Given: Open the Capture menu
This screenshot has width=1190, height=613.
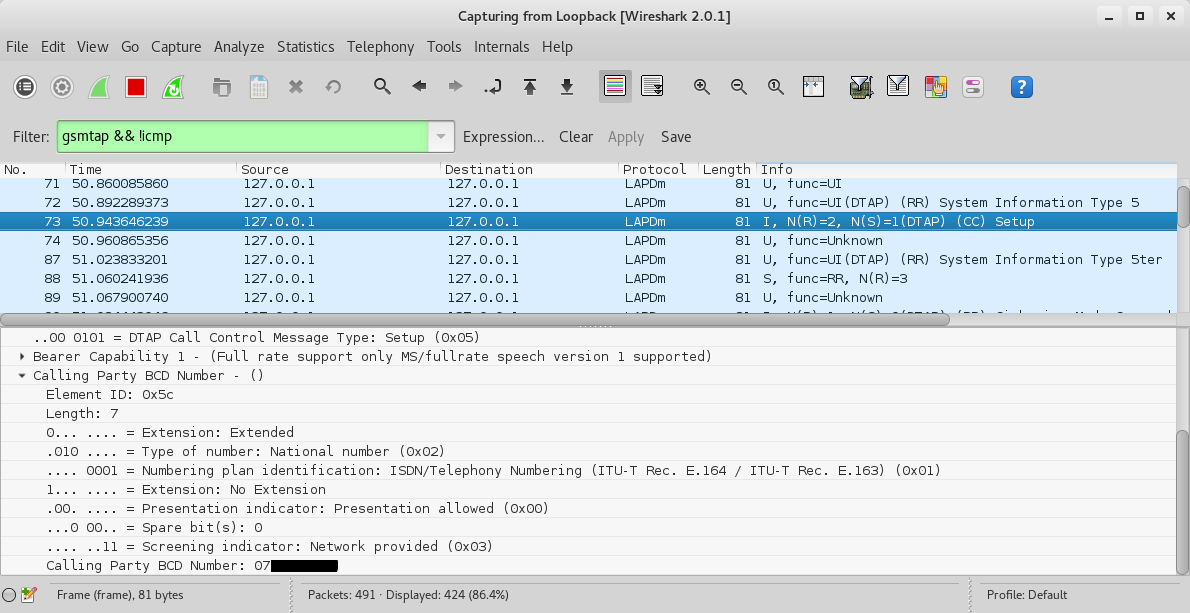Looking at the screenshot, I should (x=176, y=47).
